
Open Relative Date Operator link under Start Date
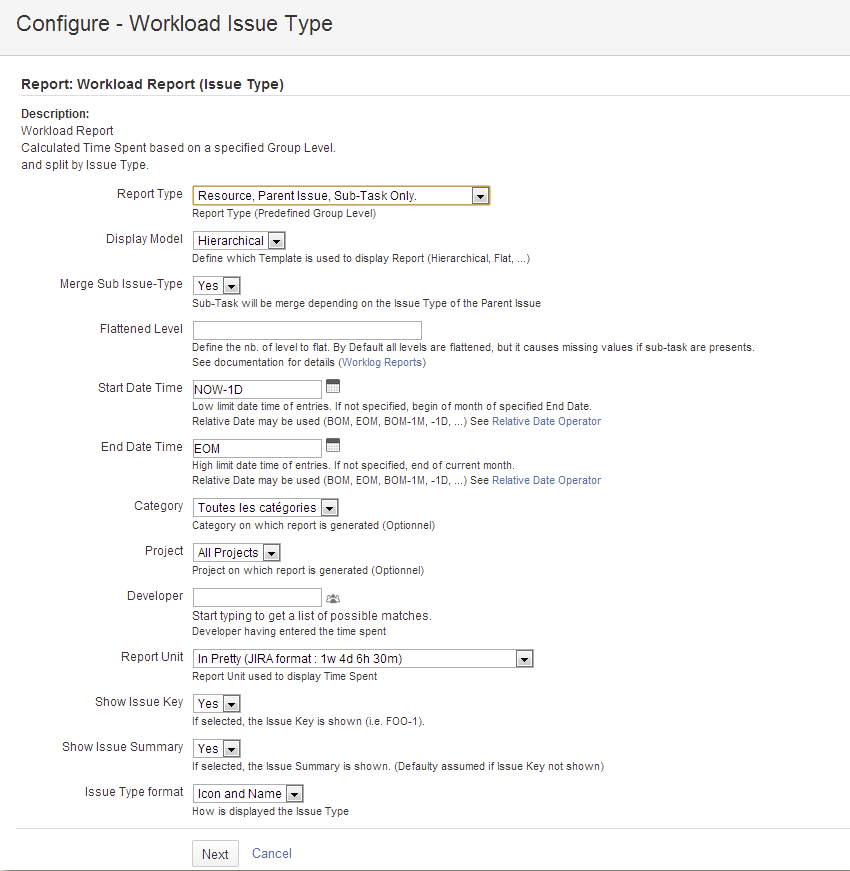[547, 421]
